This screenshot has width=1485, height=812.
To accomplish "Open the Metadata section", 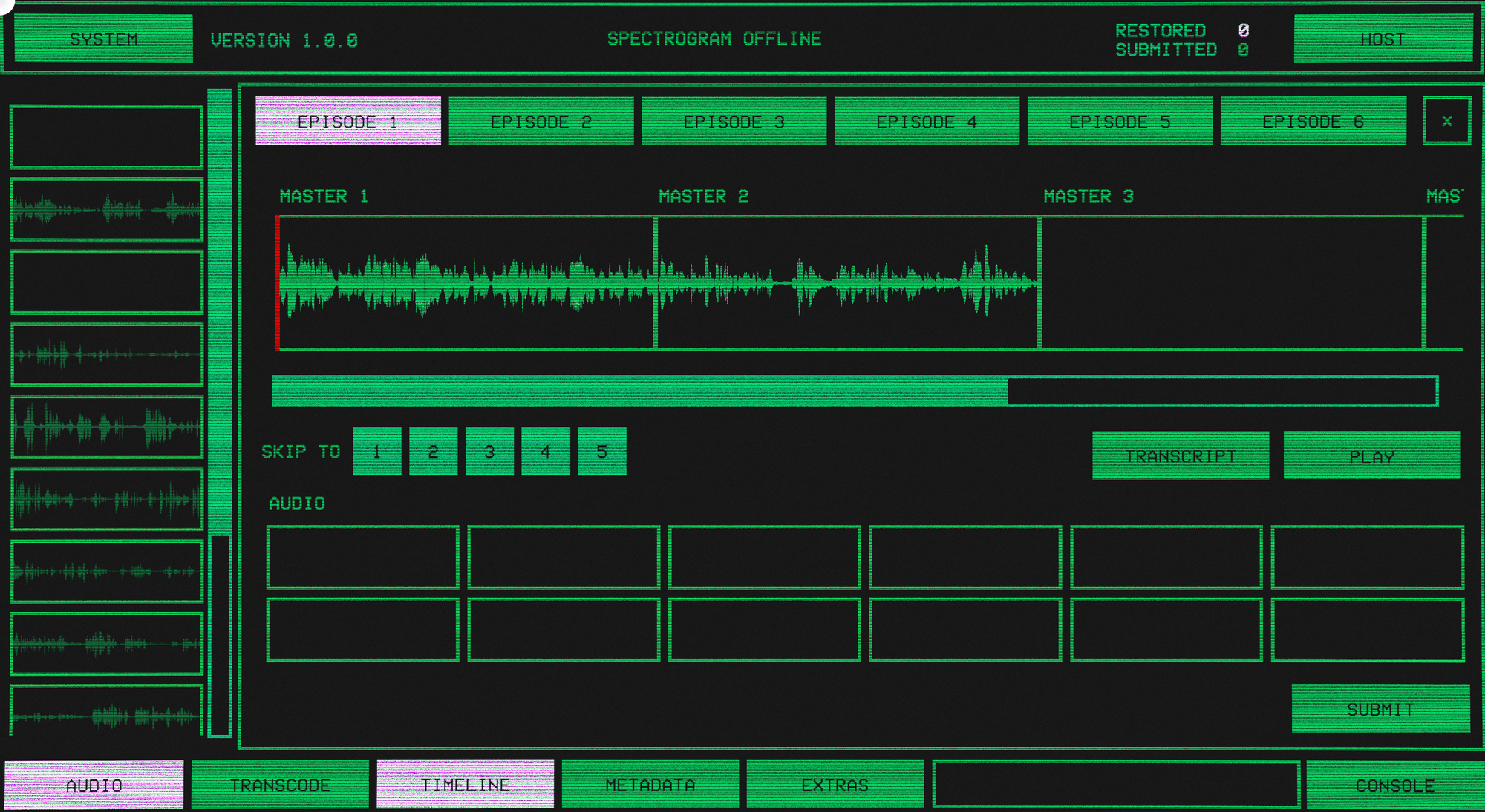I will click(650, 785).
